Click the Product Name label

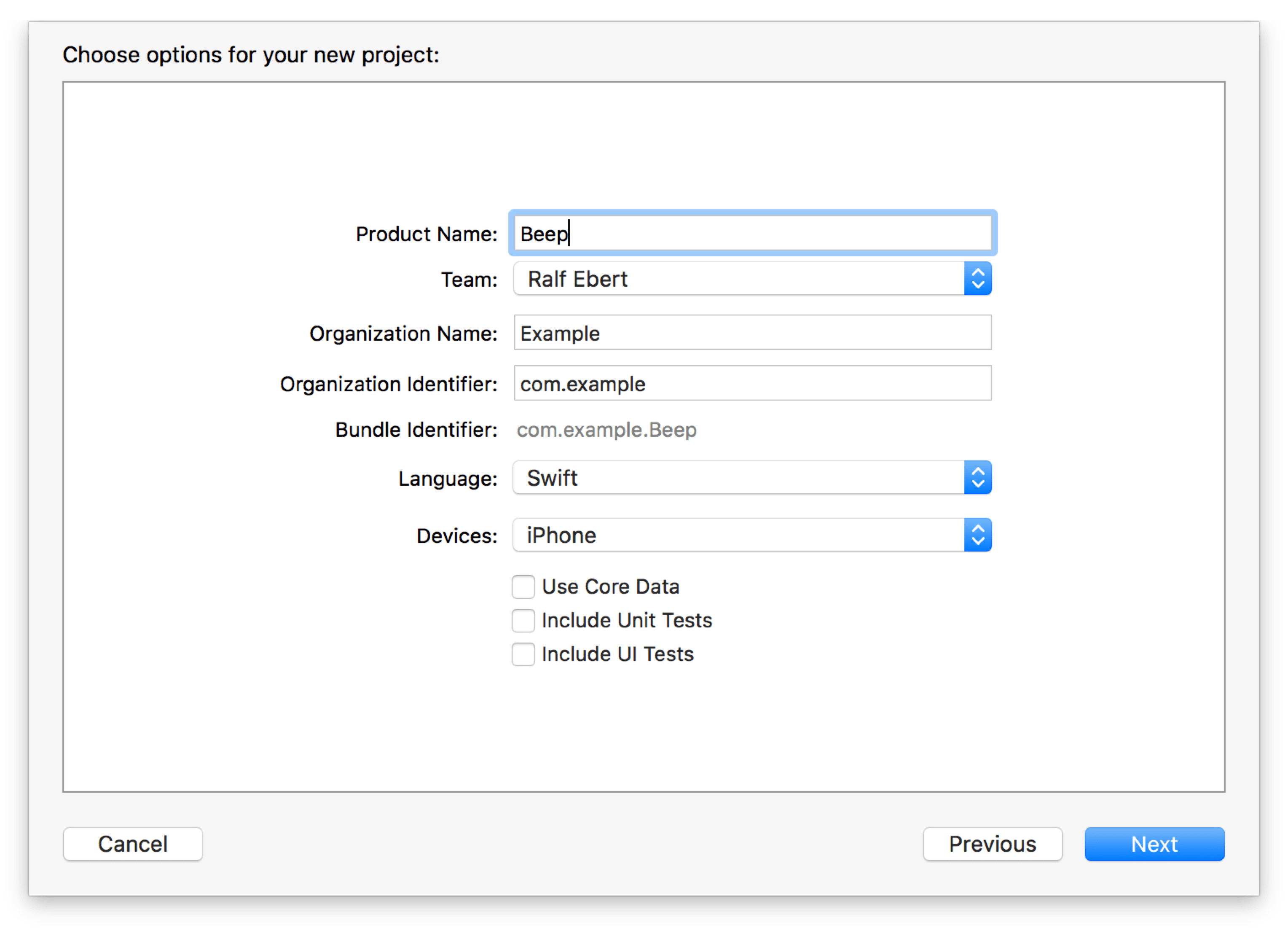pos(426,234)
